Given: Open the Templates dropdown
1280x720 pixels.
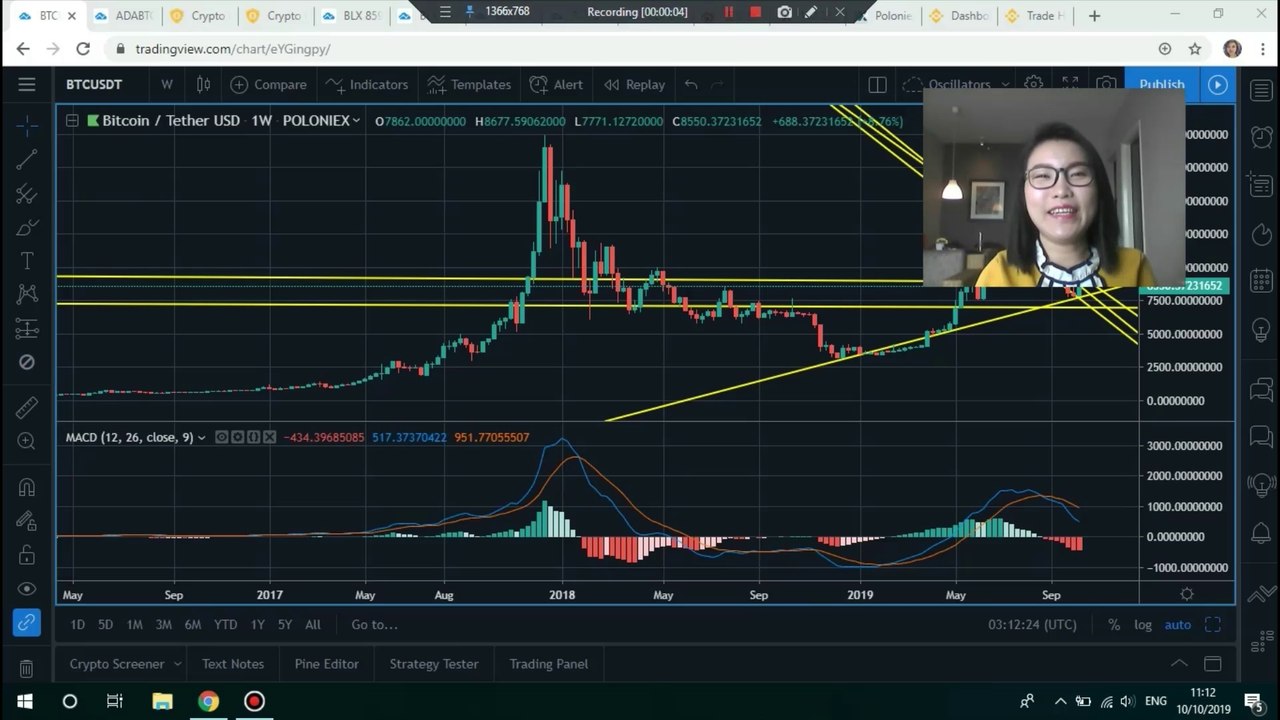Looking at the screenshot, I should pyautogui.click(x=469, y=85).
